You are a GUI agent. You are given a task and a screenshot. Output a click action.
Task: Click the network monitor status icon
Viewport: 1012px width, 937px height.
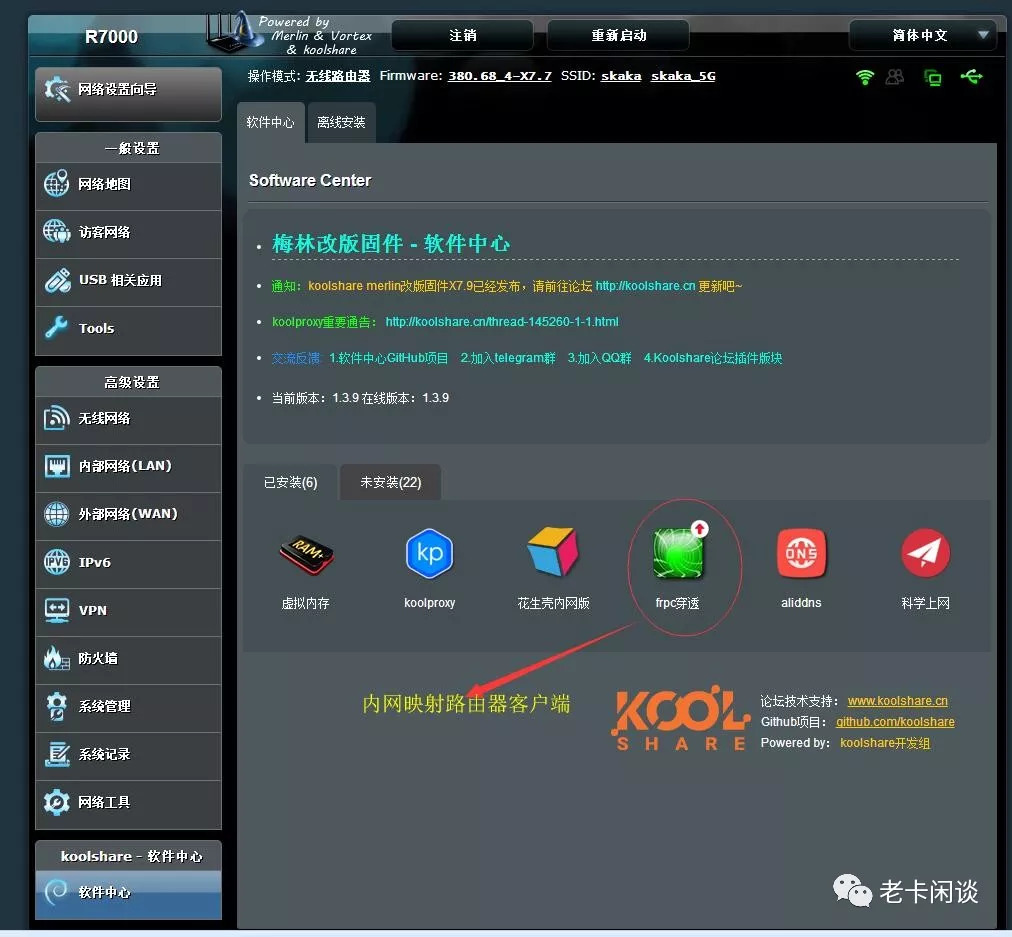(x=933, y=78)
